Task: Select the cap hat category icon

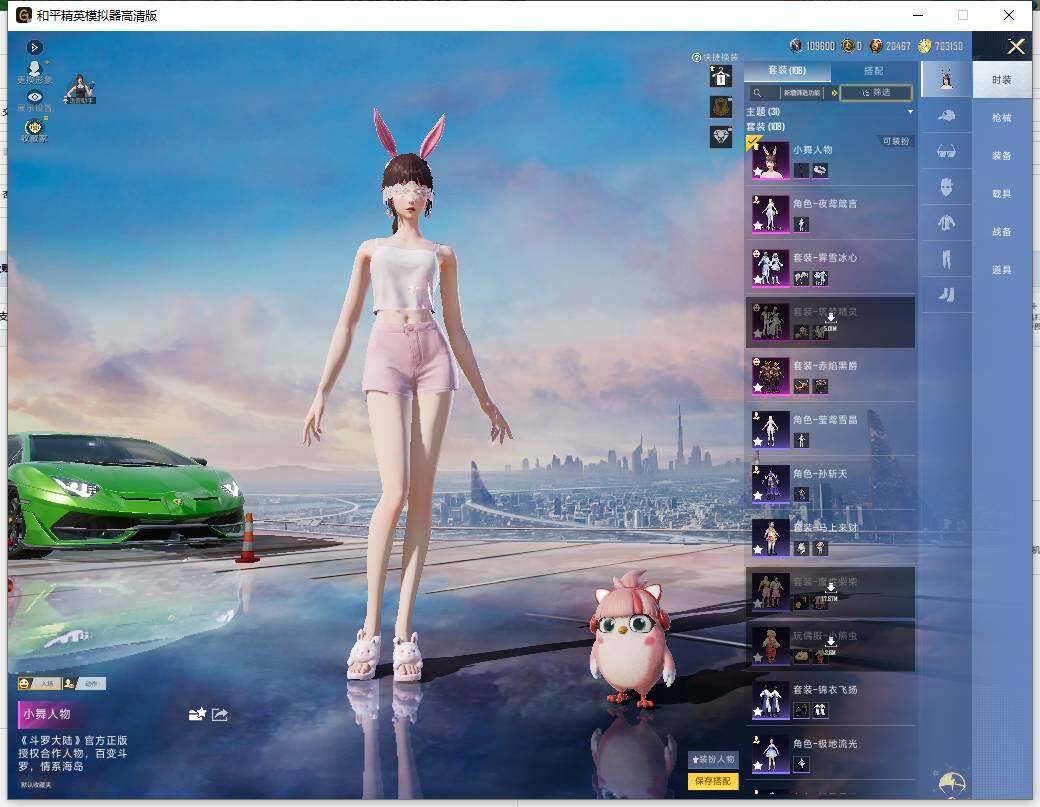Action: pyautogui.click(x=946, y=116)
